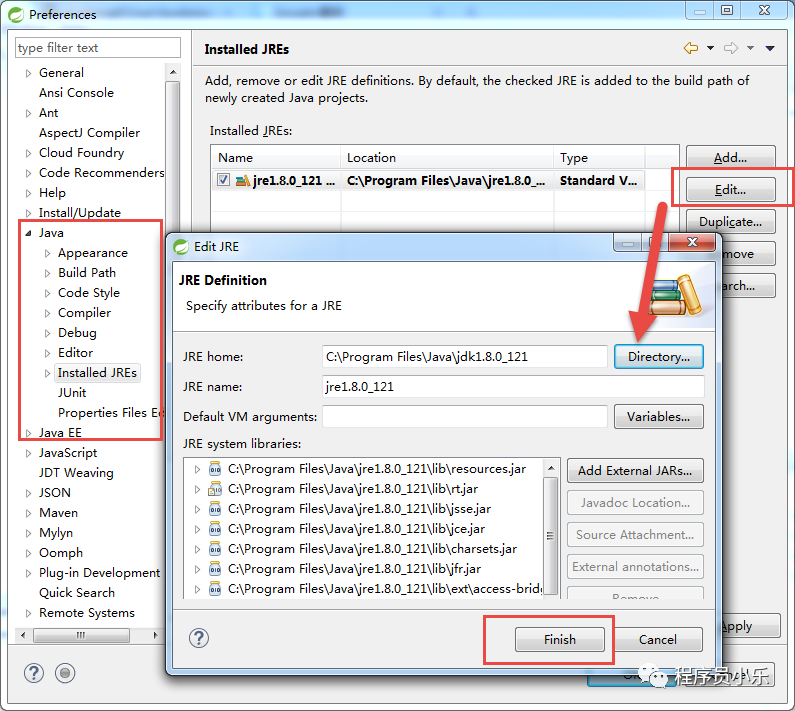Click the JRE name field
The width and height of the screenshot is (795, 711).
(513, 386)
